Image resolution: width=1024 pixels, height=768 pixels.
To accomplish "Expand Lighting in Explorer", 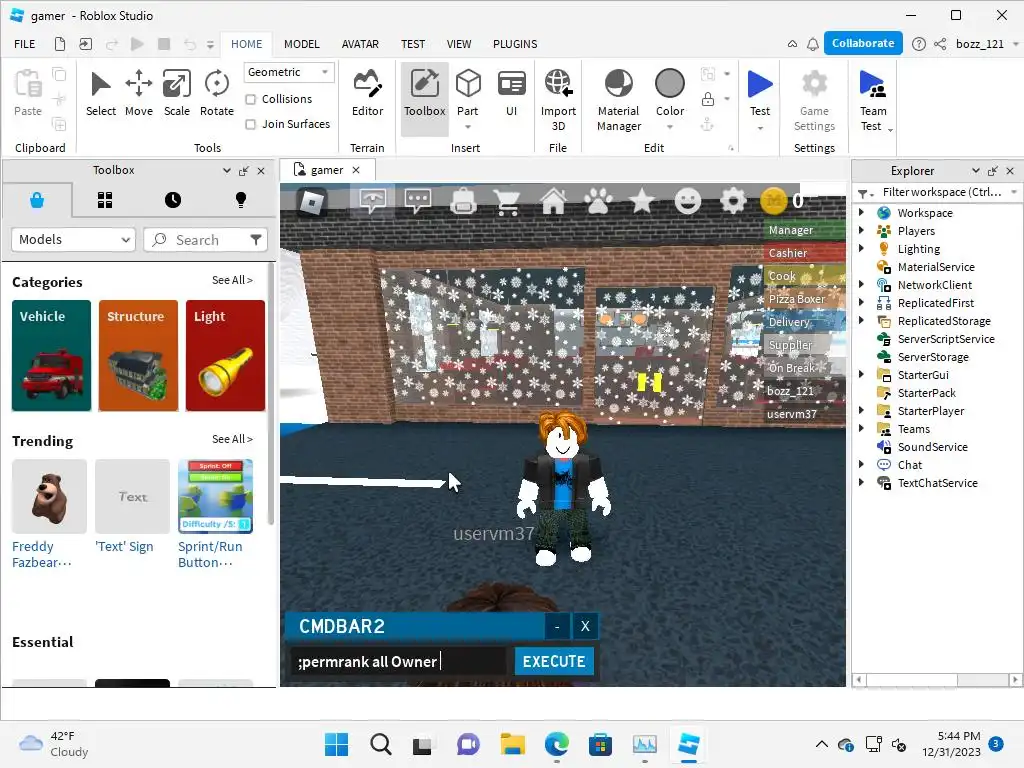I will (861, 248).
